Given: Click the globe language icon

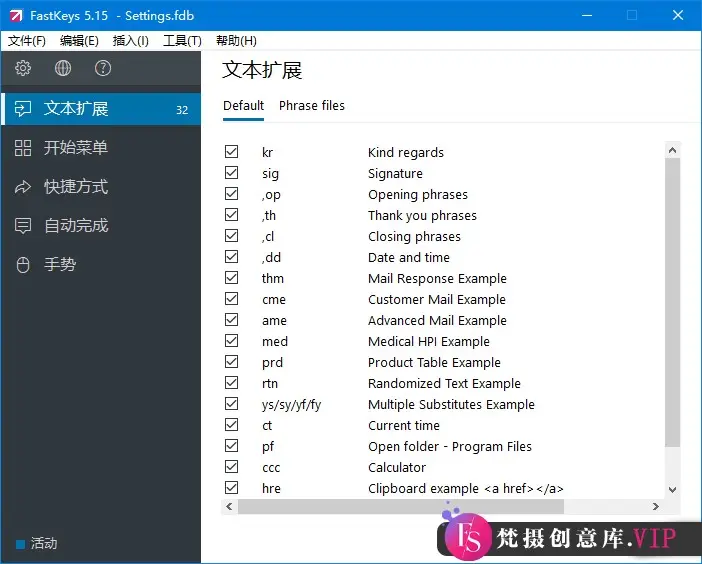Looking at the screenshot, I should (63, 68).
